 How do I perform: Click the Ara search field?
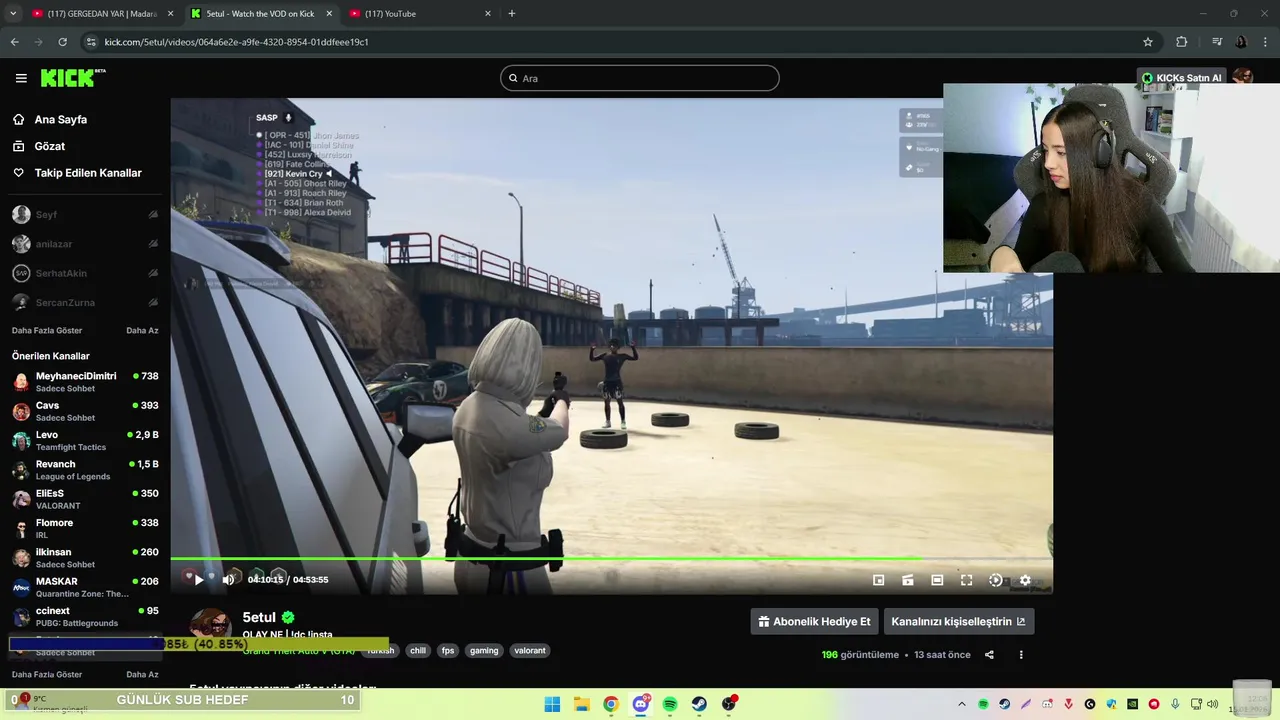[x=640, y=78]
